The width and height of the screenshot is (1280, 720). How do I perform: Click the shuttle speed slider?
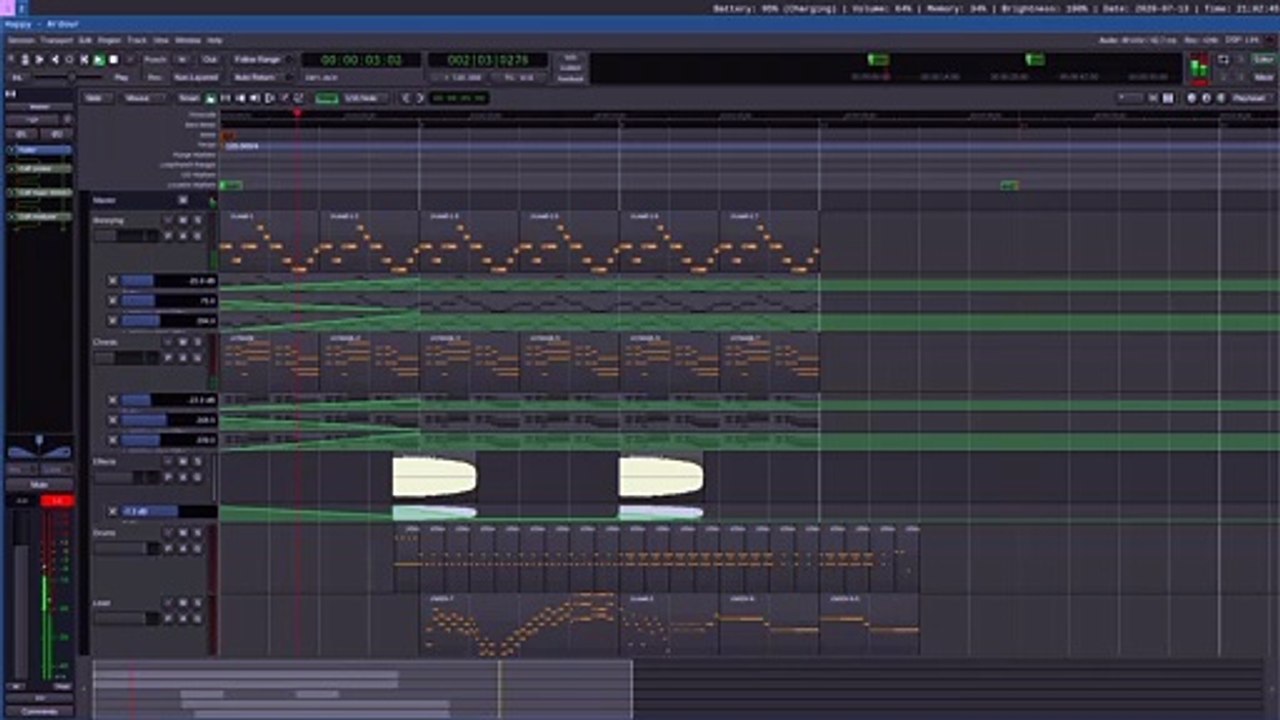tap(74, 77)
